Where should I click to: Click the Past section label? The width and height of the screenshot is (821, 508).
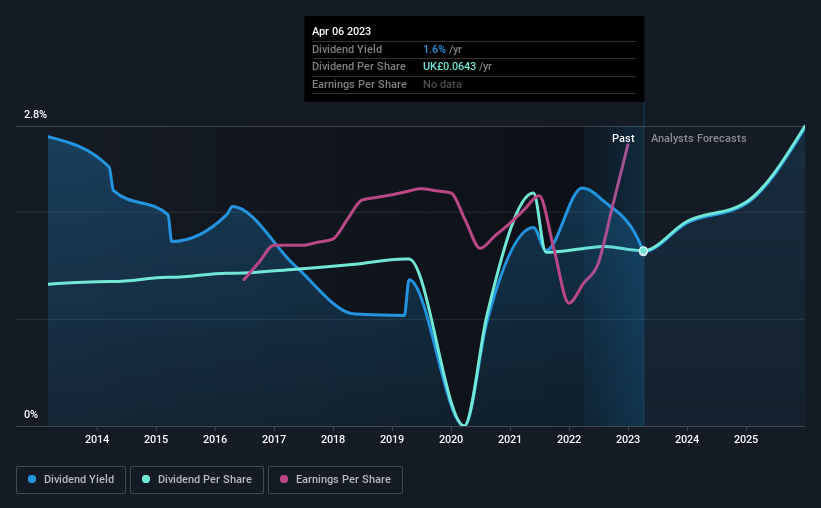point(623,138)
